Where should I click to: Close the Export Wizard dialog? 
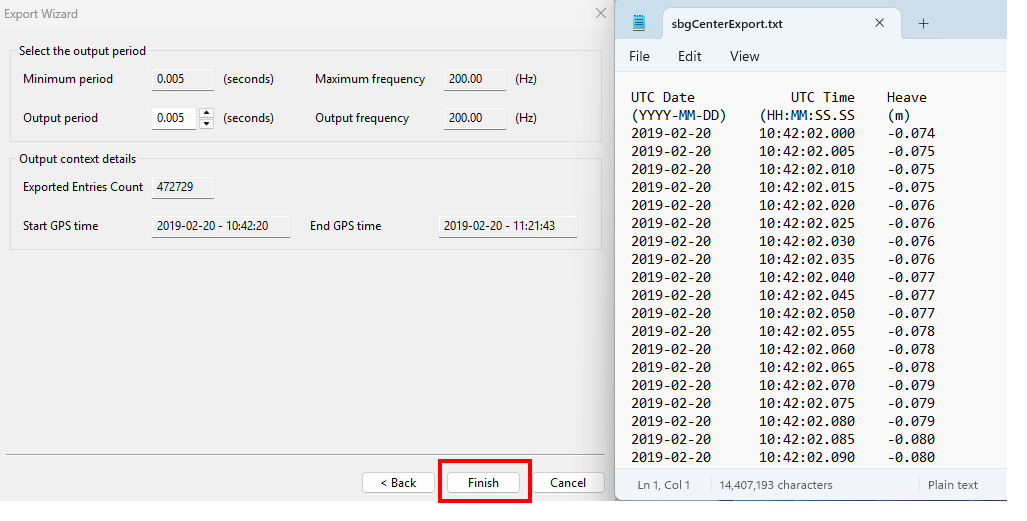pyautogui.click(x=601, y=13)
